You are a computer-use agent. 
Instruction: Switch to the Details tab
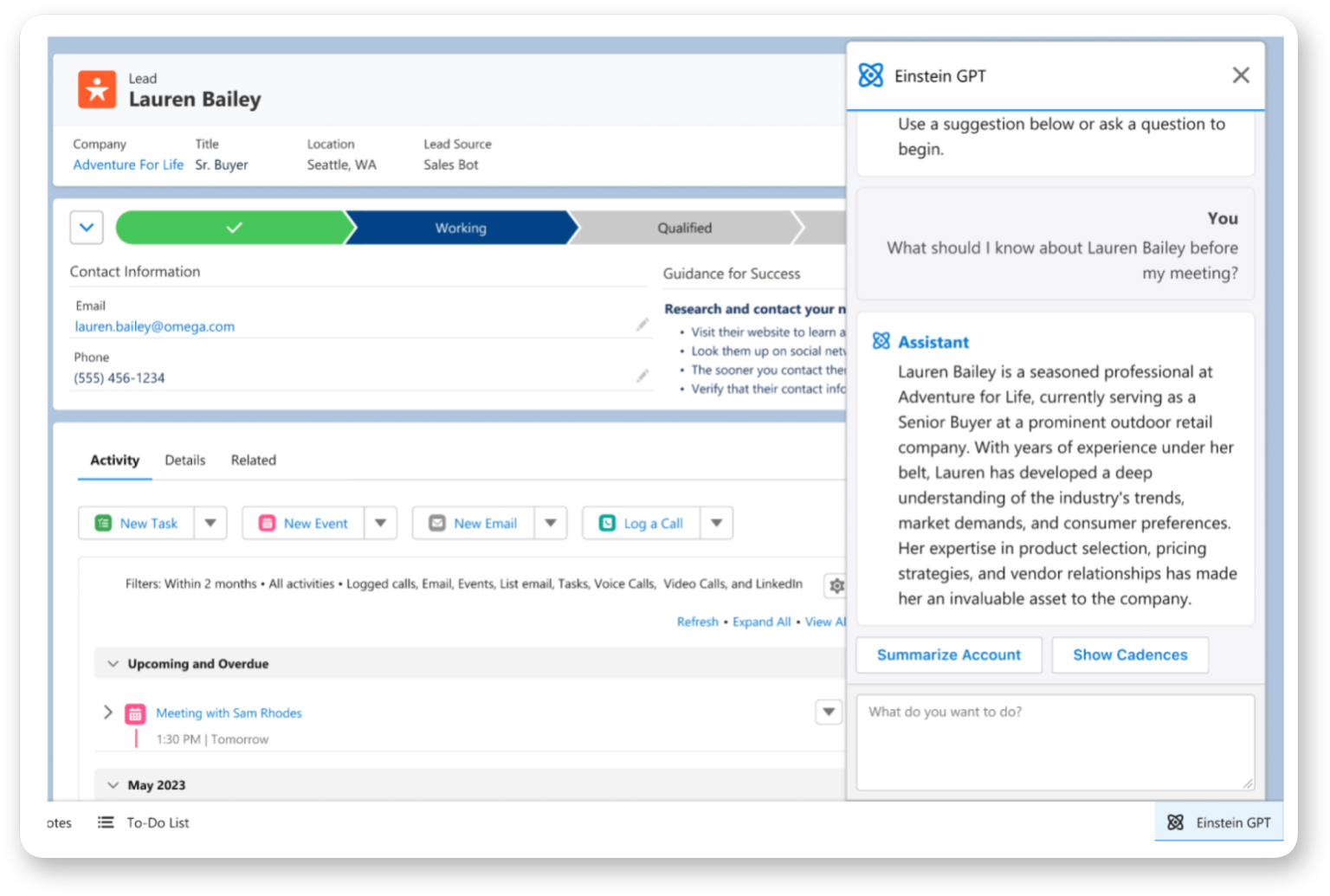click(x=185, y=460)
